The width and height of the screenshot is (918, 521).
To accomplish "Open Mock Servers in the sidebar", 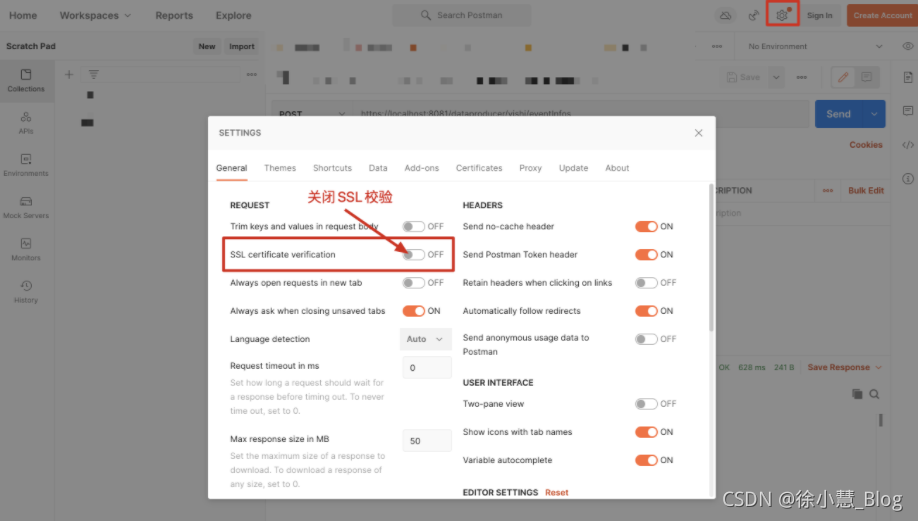I will (26, 207).
